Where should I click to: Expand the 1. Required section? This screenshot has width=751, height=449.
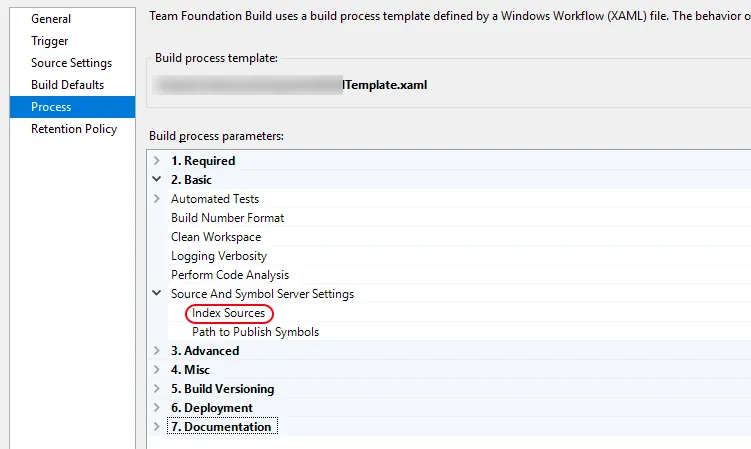157,161
